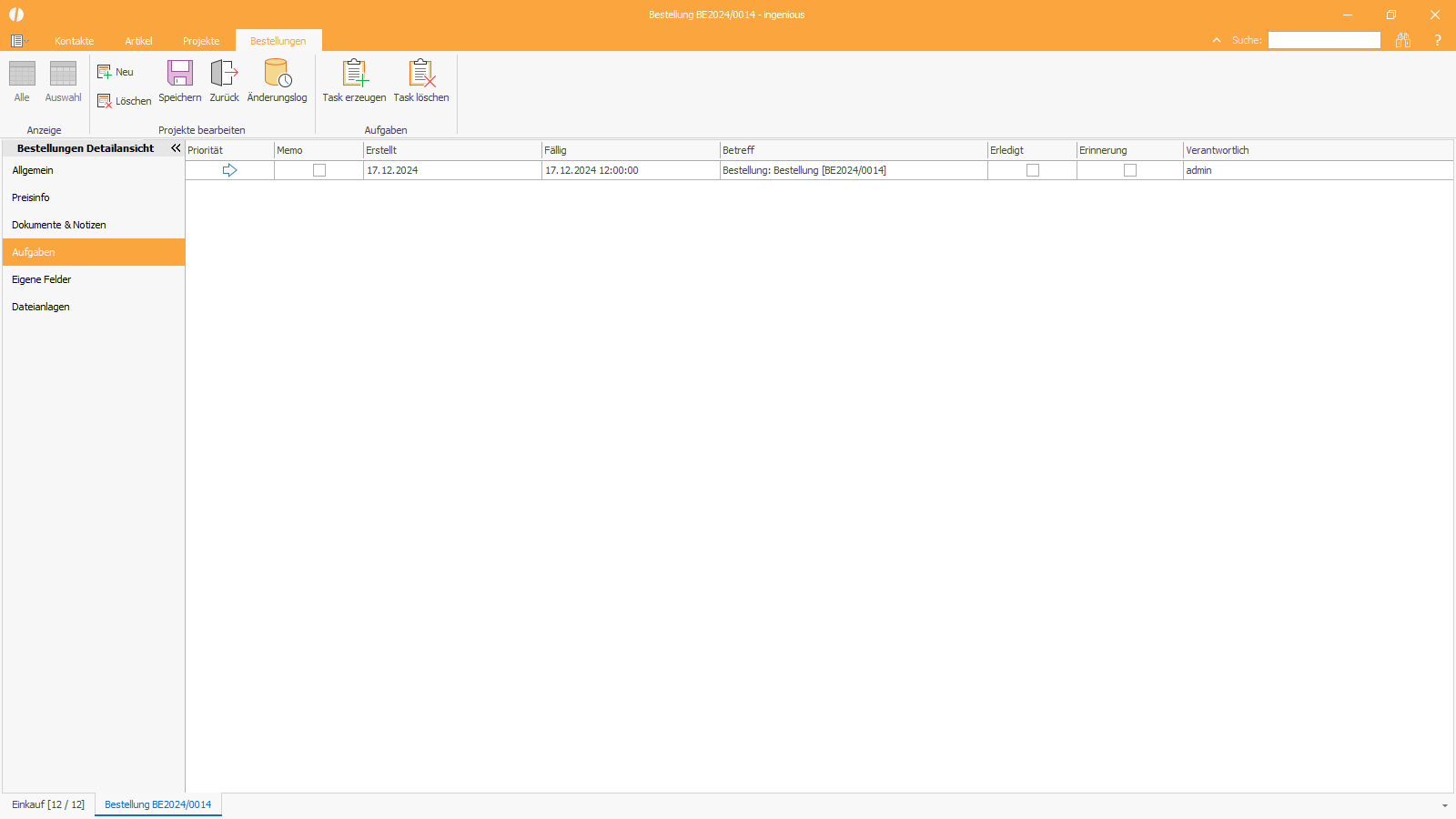This screenshot has height=819, width=1456.
Task: Open tab list dropdown at bottom right
Action: pos(1445,805)
